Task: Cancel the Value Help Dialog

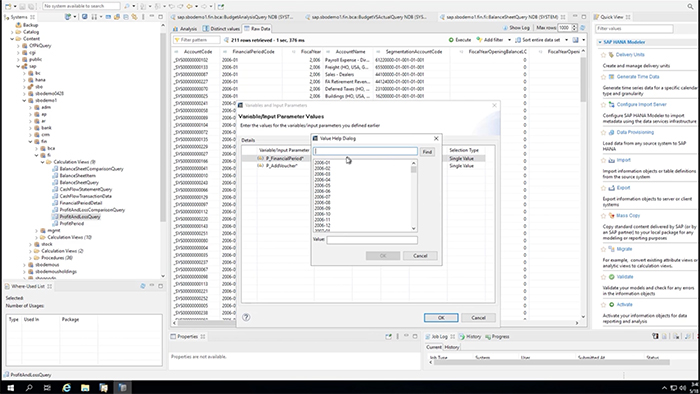Action: click(420, 256)
